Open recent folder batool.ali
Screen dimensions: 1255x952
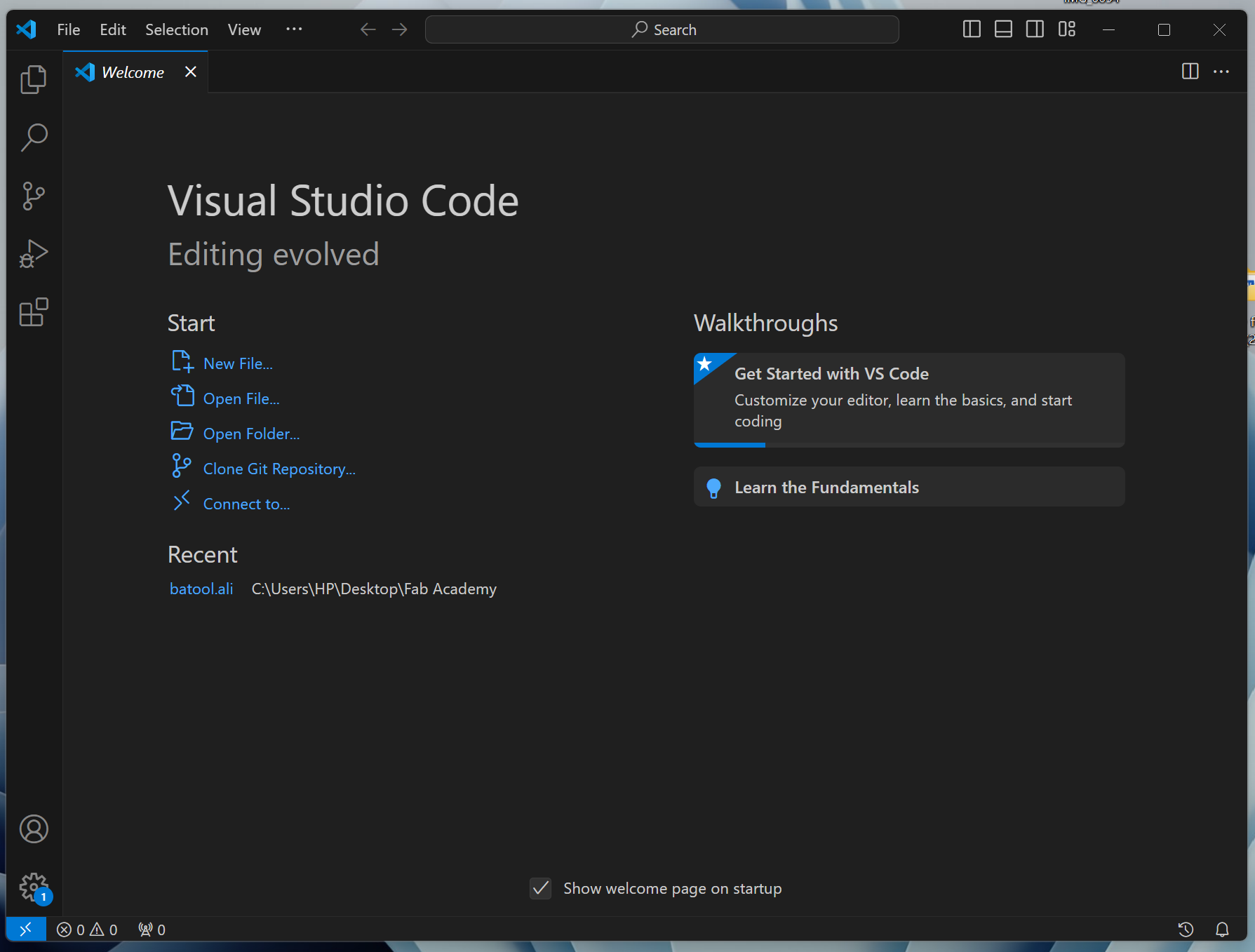coord(201,589)
